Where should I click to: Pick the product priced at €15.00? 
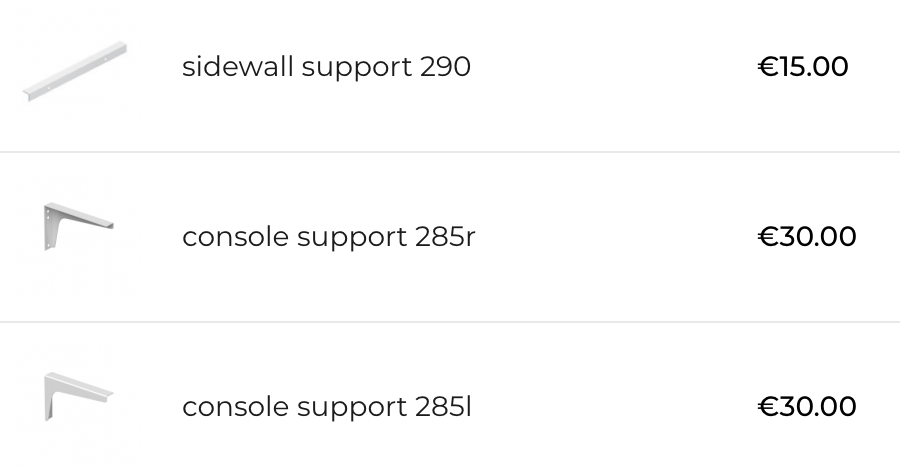[x=803, y=67]
